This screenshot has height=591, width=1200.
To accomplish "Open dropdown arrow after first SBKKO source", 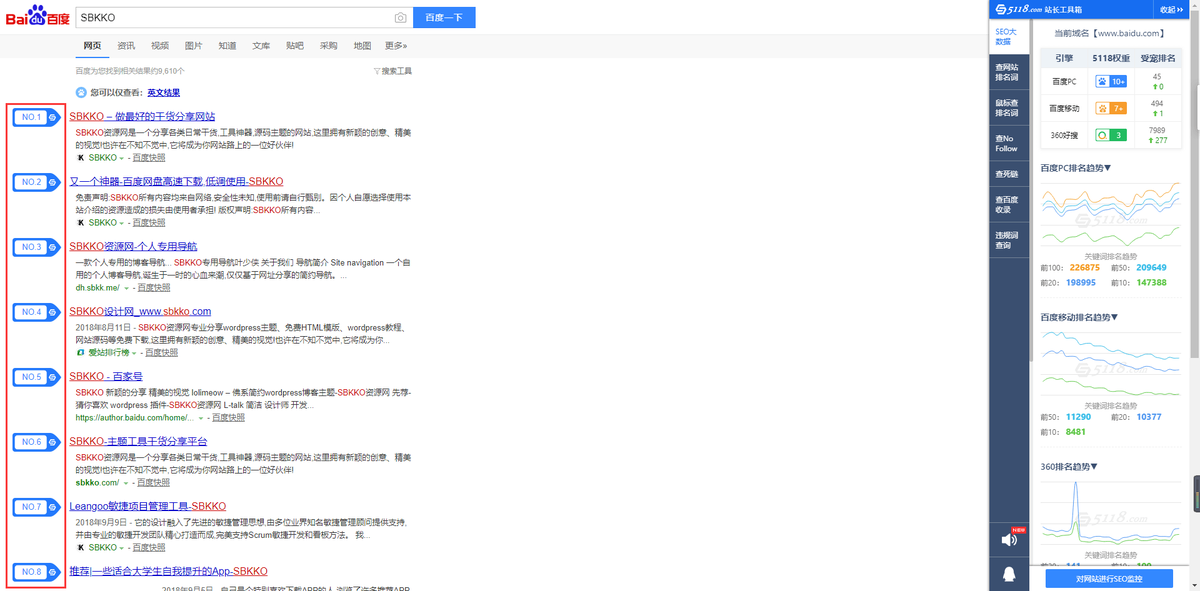I will click(122, 158).
